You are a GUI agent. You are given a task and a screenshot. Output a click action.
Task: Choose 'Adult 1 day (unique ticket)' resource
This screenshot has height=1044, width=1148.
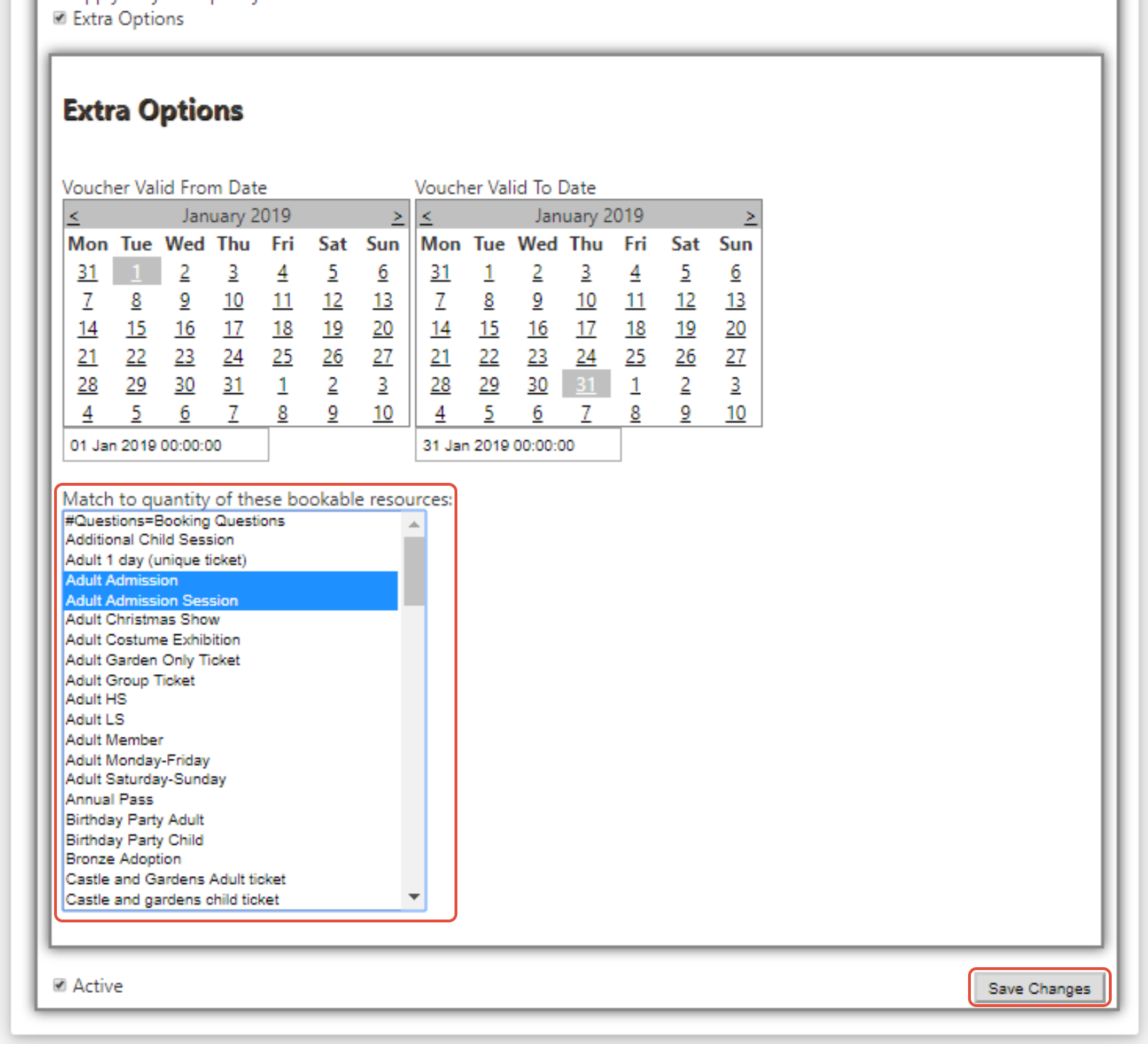click(x=230, y=560)
